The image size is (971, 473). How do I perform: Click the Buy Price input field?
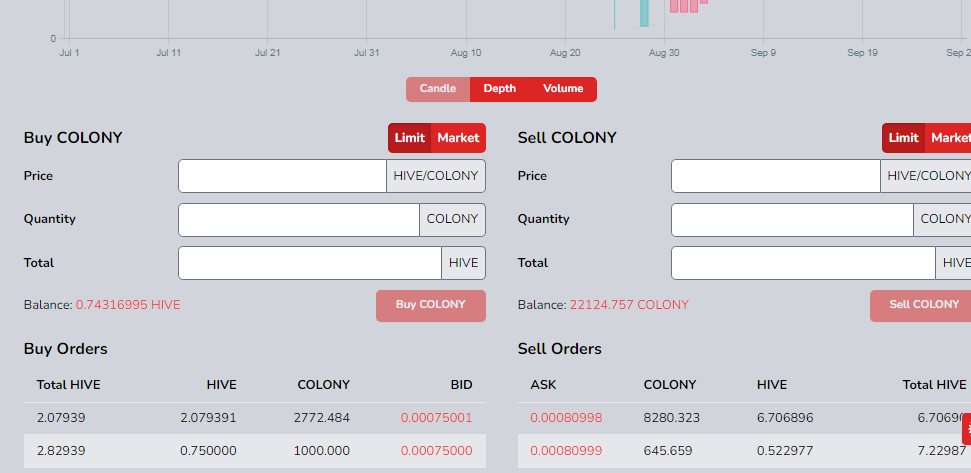click(x=282, y=176)
